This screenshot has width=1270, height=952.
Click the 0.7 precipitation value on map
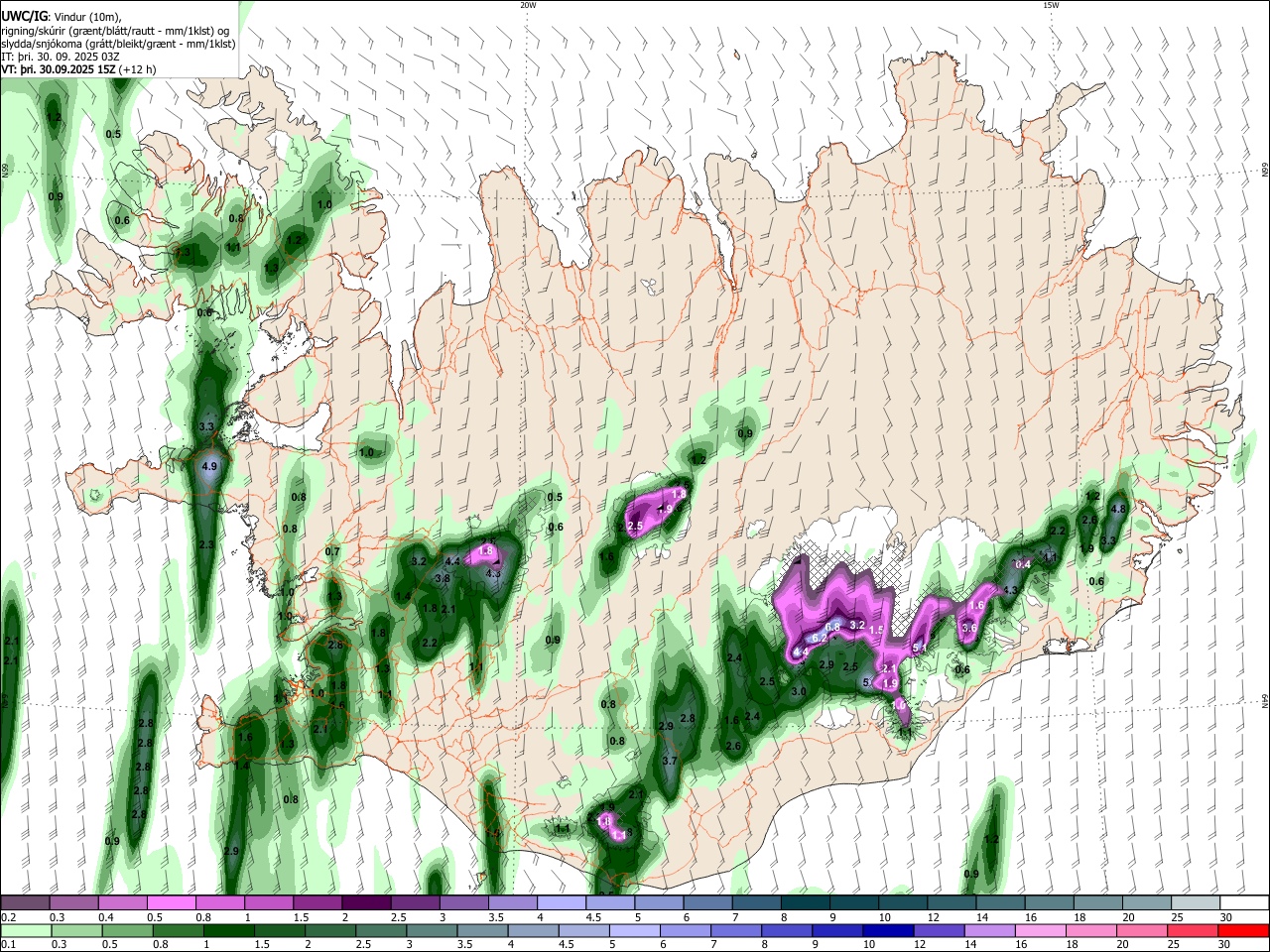point(332,551)
